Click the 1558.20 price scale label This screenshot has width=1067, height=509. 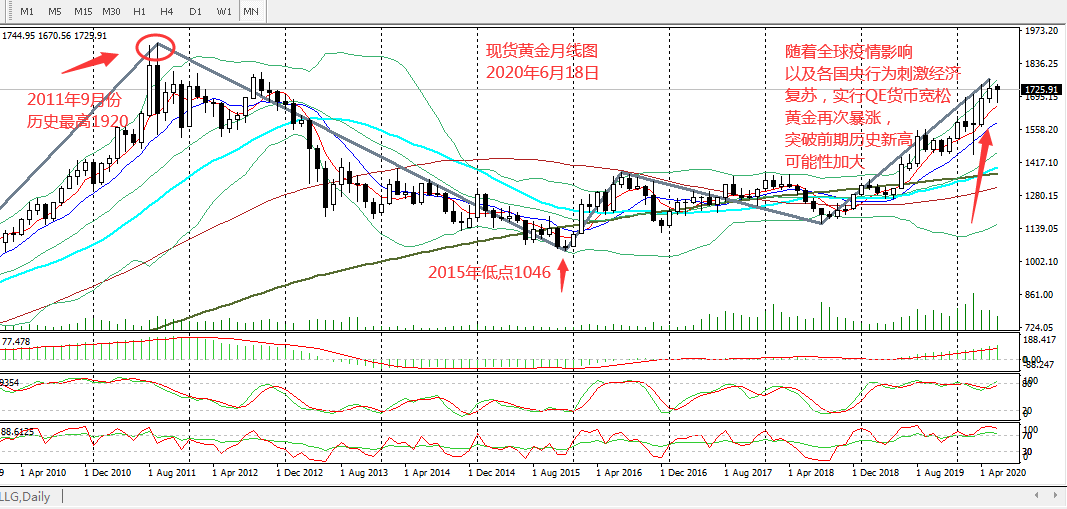click(x=1041, y=129)
